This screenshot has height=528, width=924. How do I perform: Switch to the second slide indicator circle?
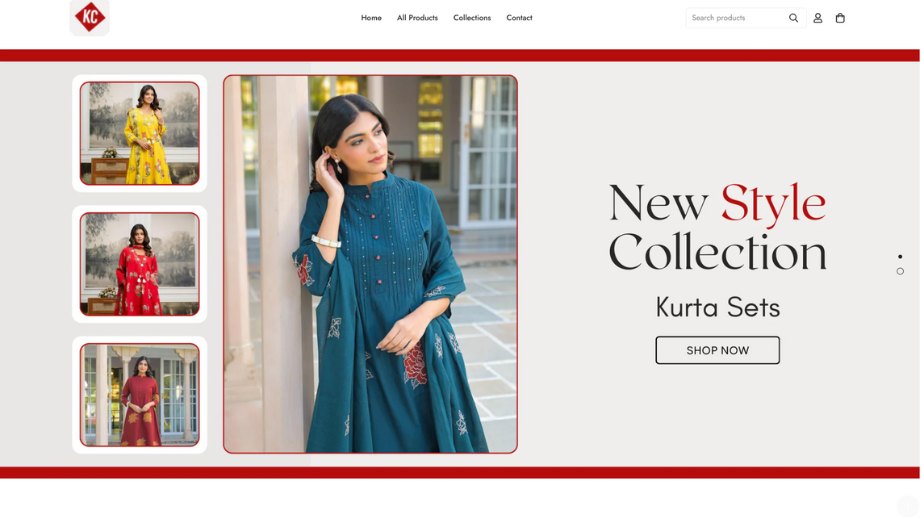coord(900,271)
